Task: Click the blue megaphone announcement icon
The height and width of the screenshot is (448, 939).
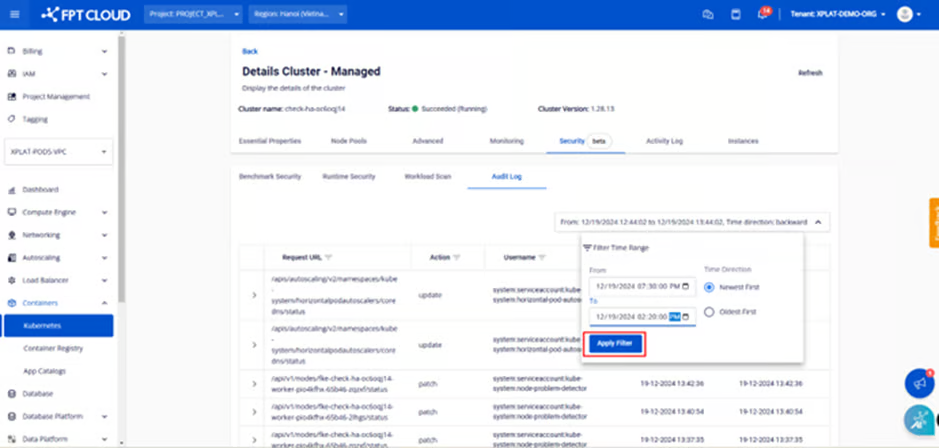Action: [918, 383]
